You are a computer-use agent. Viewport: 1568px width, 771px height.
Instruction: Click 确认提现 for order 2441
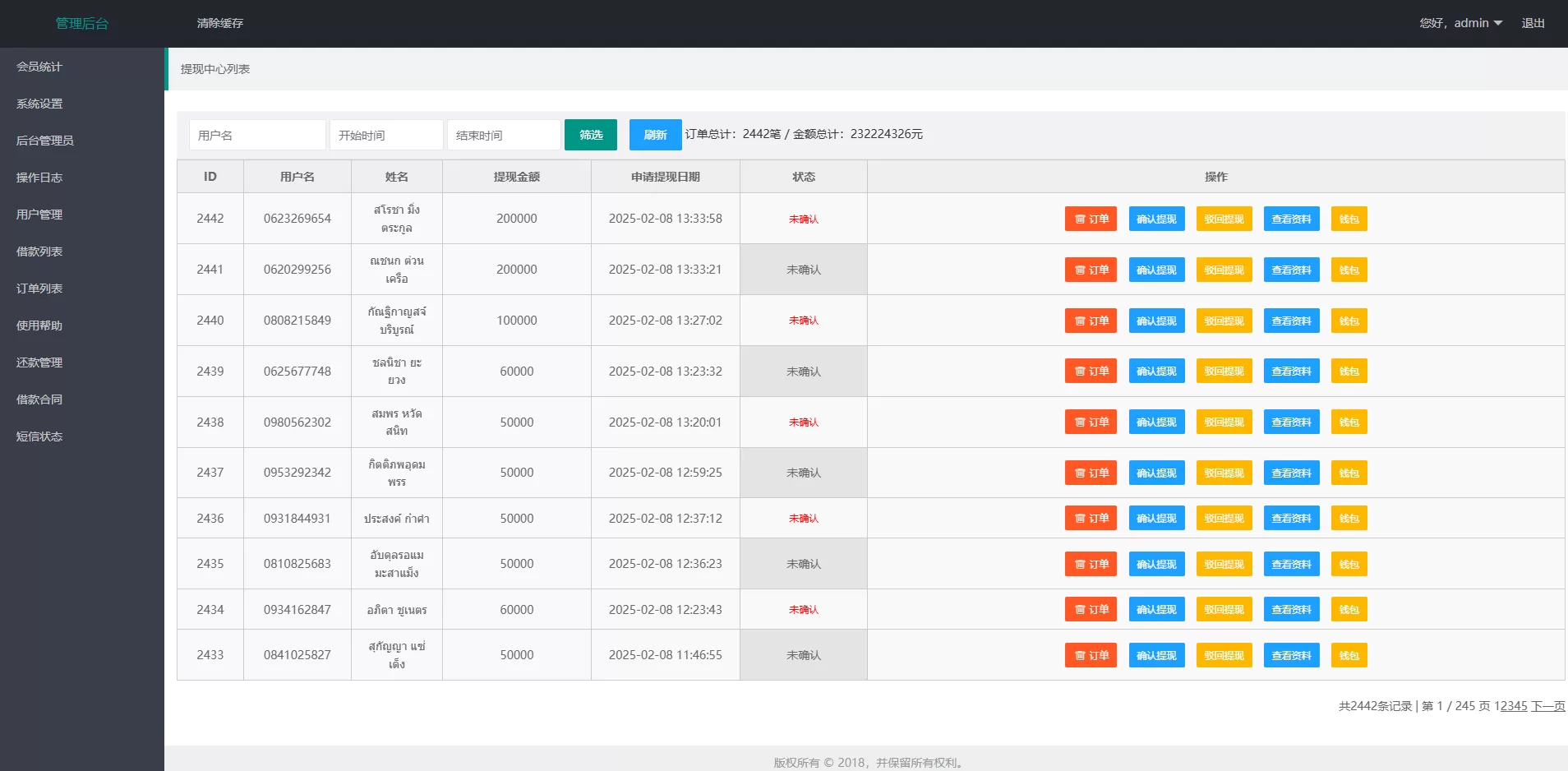(x=1156, y=270)
